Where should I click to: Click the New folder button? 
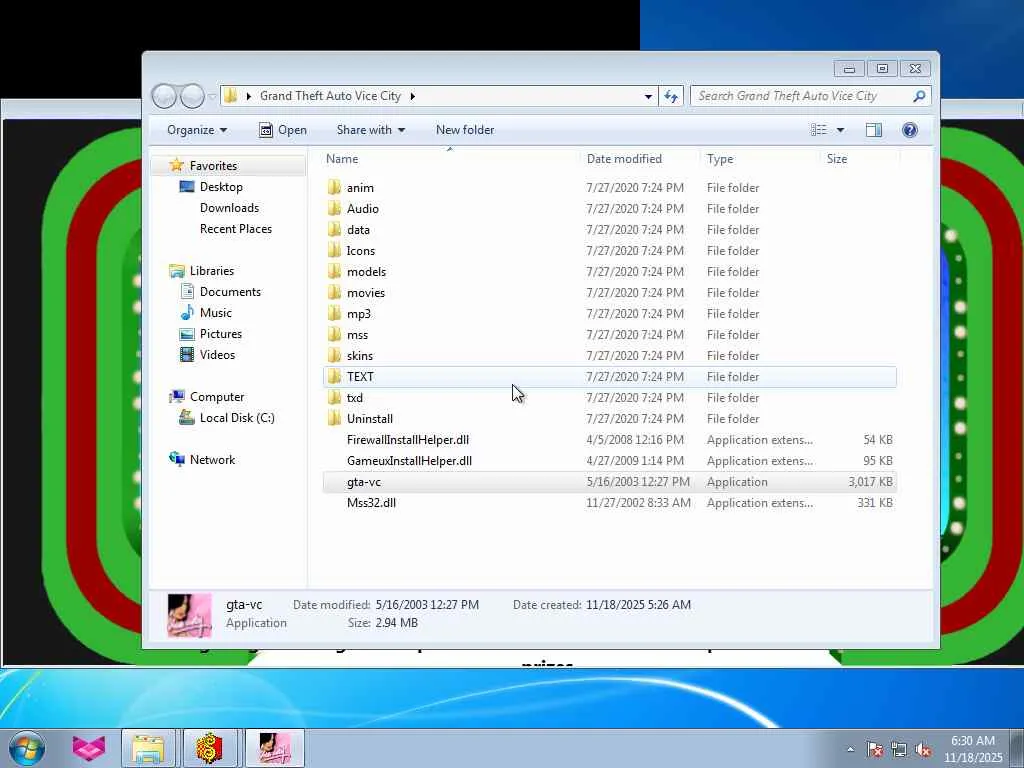(465, 130)
